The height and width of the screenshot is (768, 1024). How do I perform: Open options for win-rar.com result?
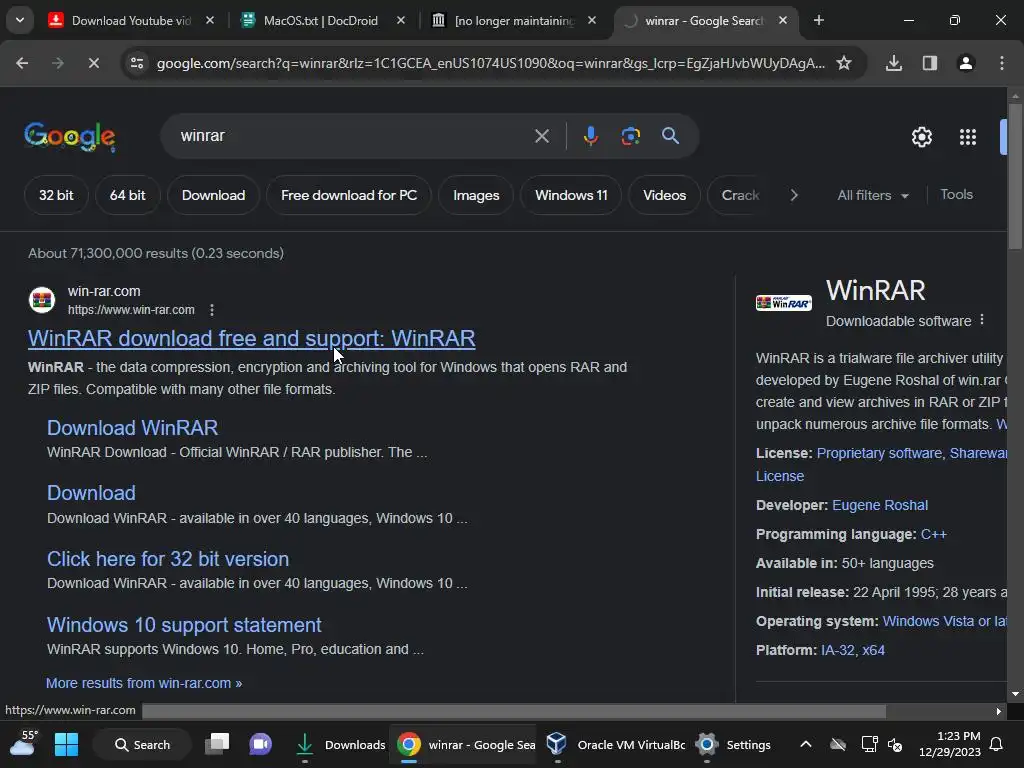(212, 310)
